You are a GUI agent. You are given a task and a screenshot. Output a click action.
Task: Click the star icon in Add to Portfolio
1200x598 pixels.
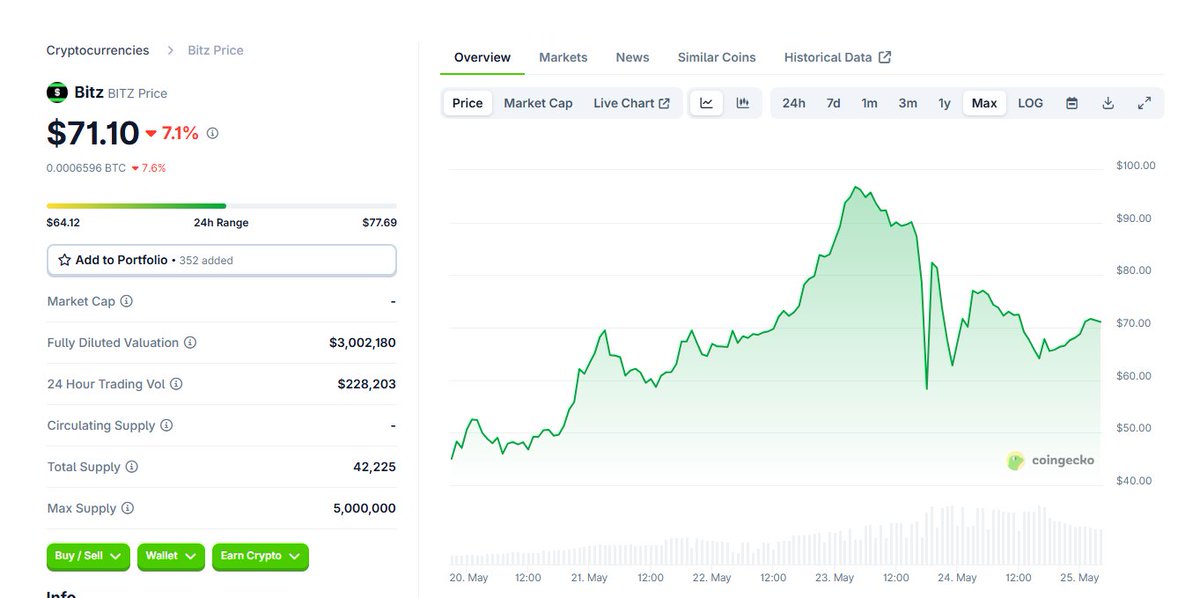coord(65,260)
